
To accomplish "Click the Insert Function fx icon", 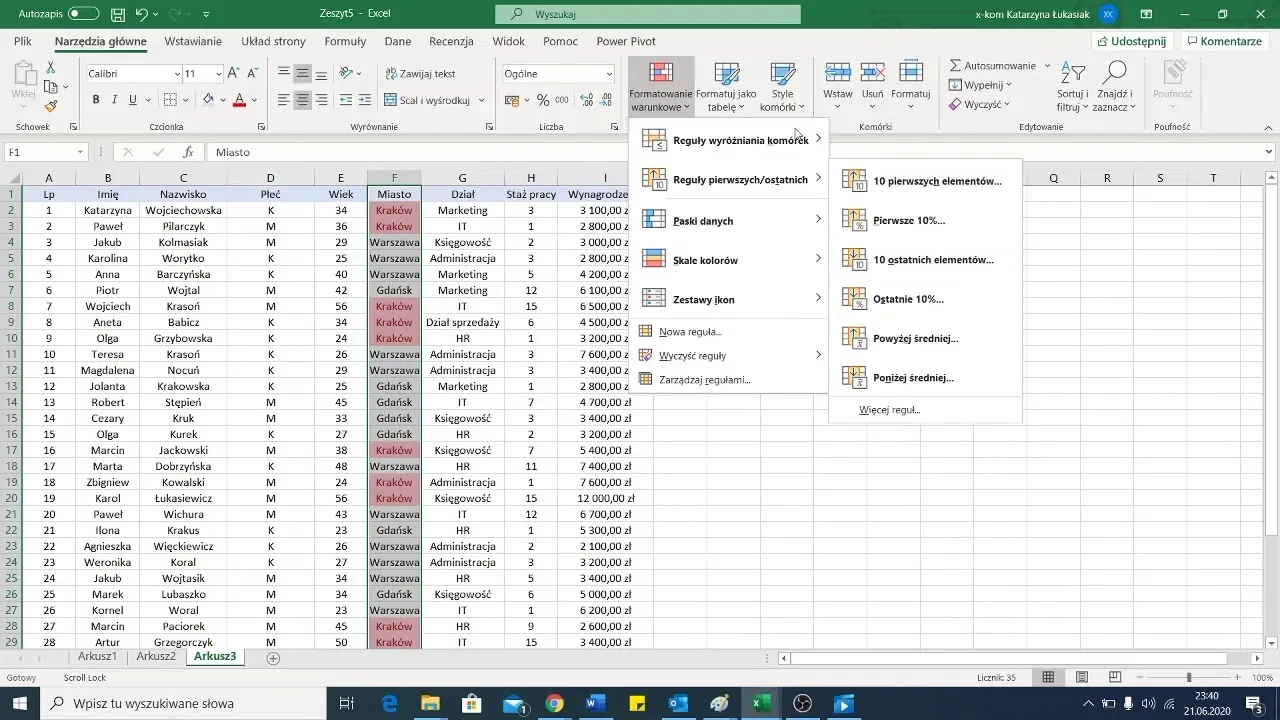I will pyautogui.click(x=188, y=152).
